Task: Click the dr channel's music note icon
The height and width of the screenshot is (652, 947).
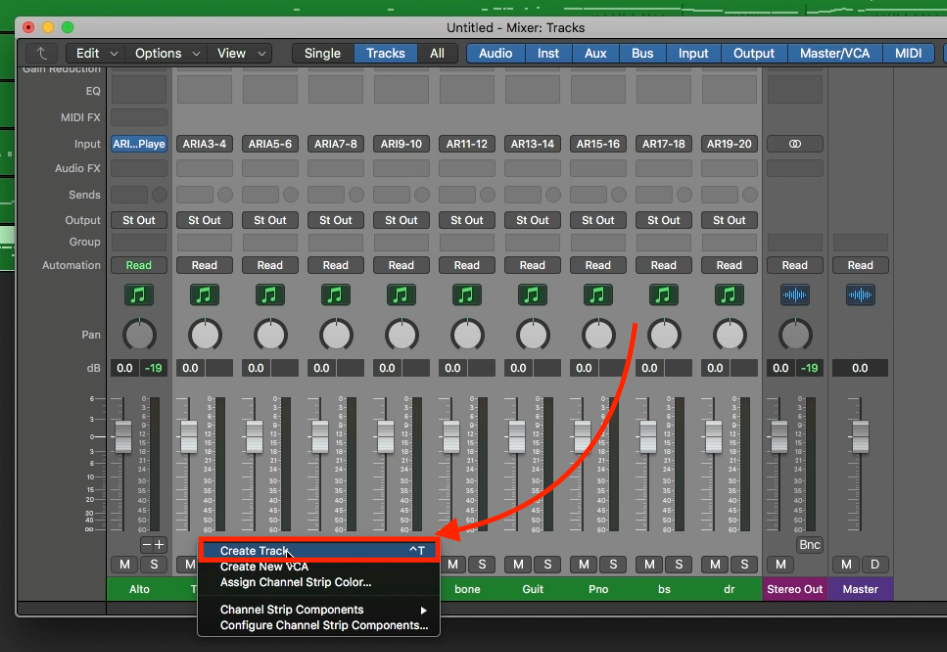Action: [729, 295]
